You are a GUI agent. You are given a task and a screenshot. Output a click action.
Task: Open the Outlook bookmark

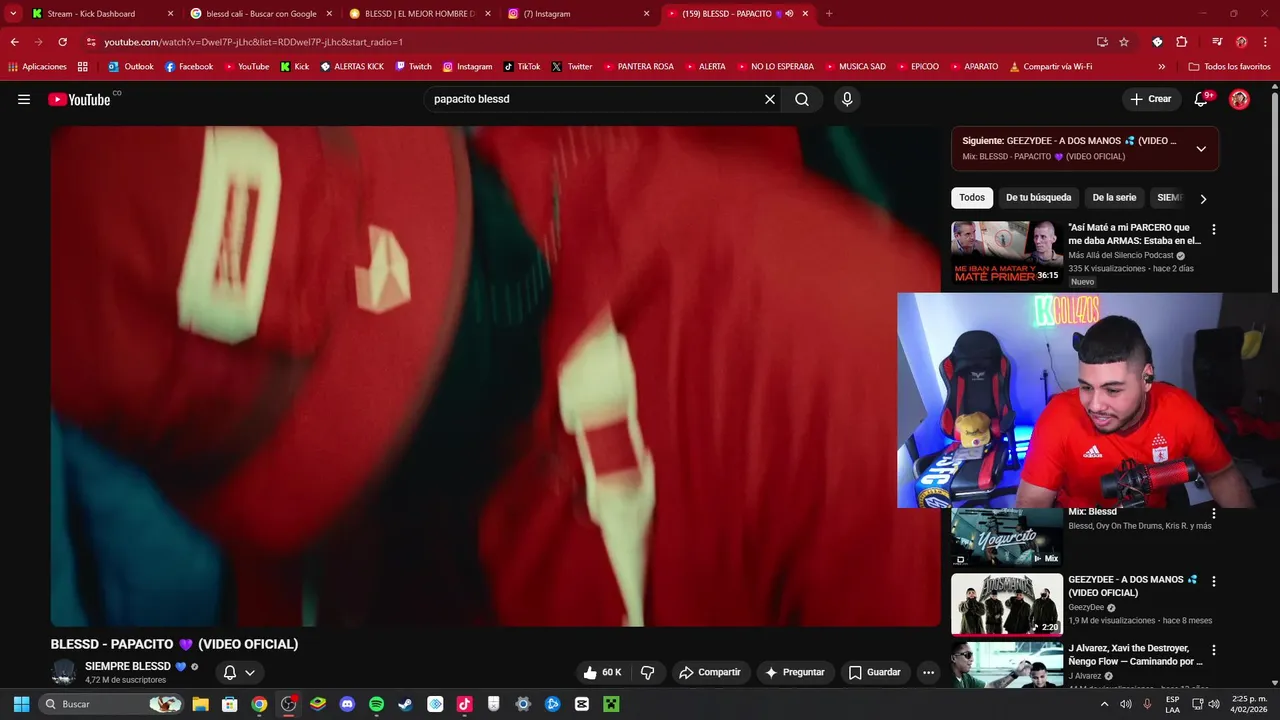pos(131,66)
